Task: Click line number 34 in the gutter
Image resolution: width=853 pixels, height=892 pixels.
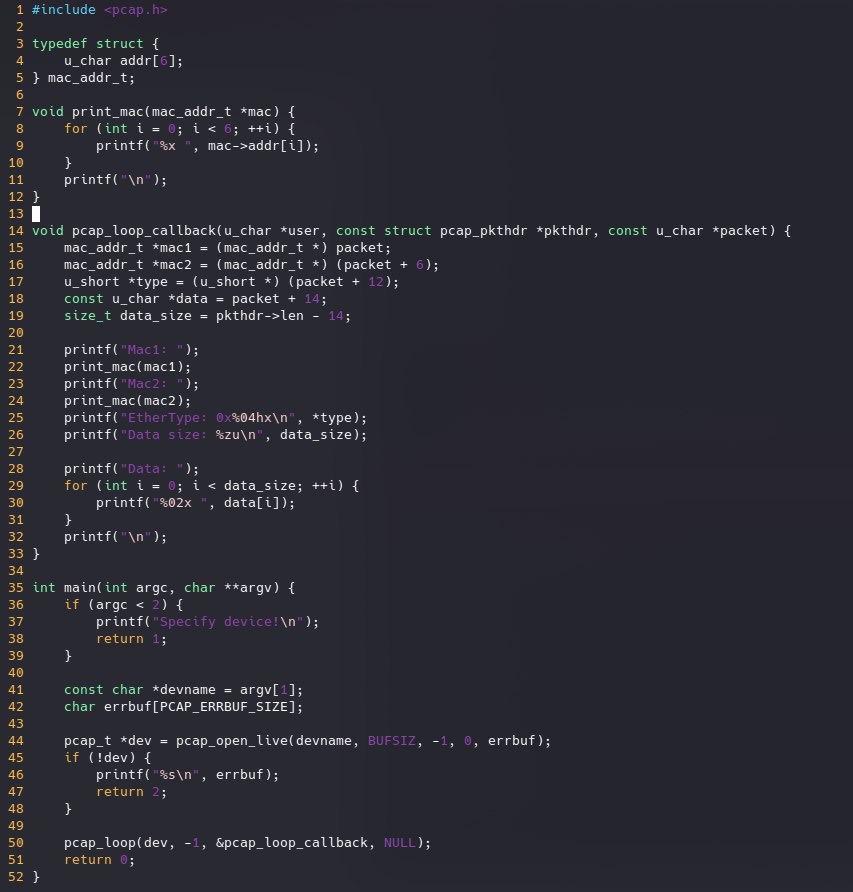Action: click(16, 571)
